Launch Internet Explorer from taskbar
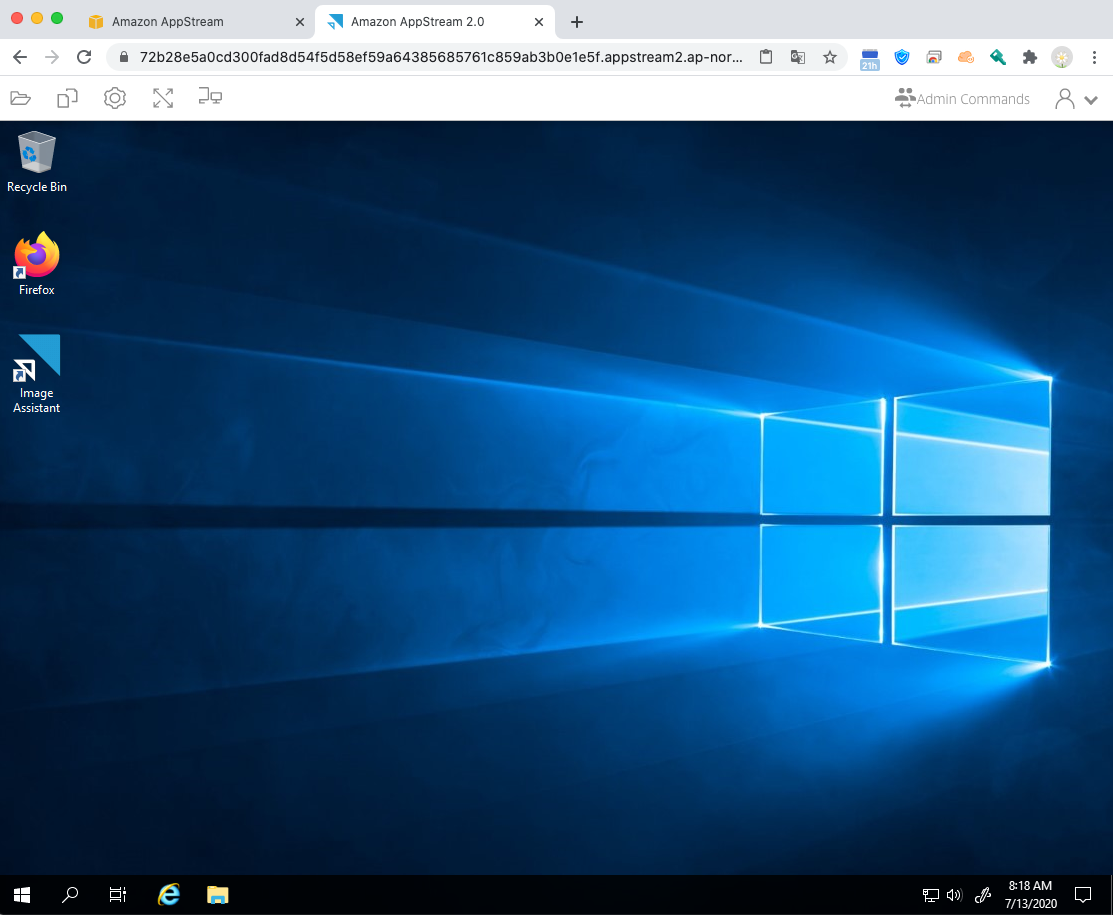This screenshot has height=915, width=1113. tap(168, 895)
